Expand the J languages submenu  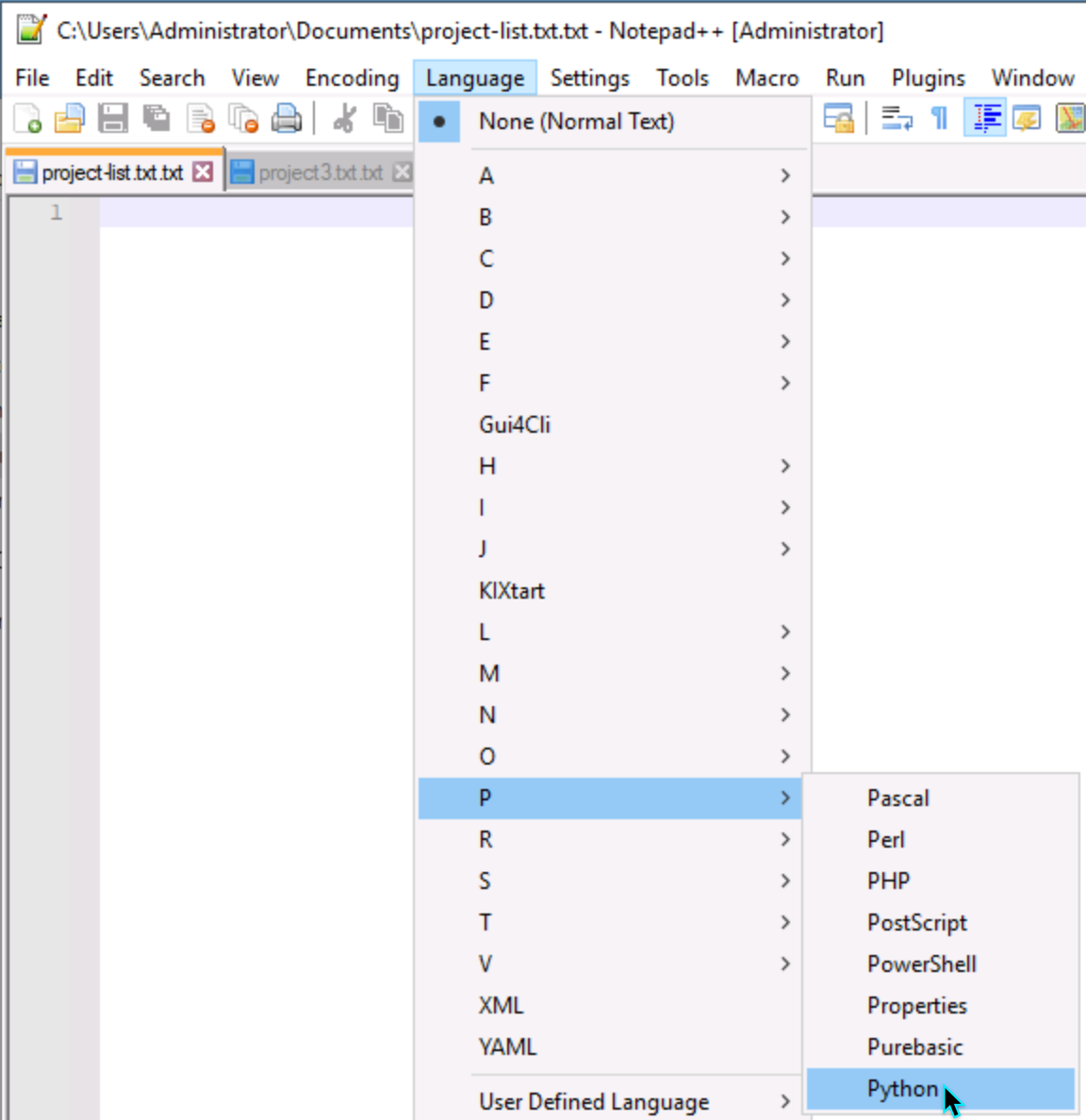(613, 549)
